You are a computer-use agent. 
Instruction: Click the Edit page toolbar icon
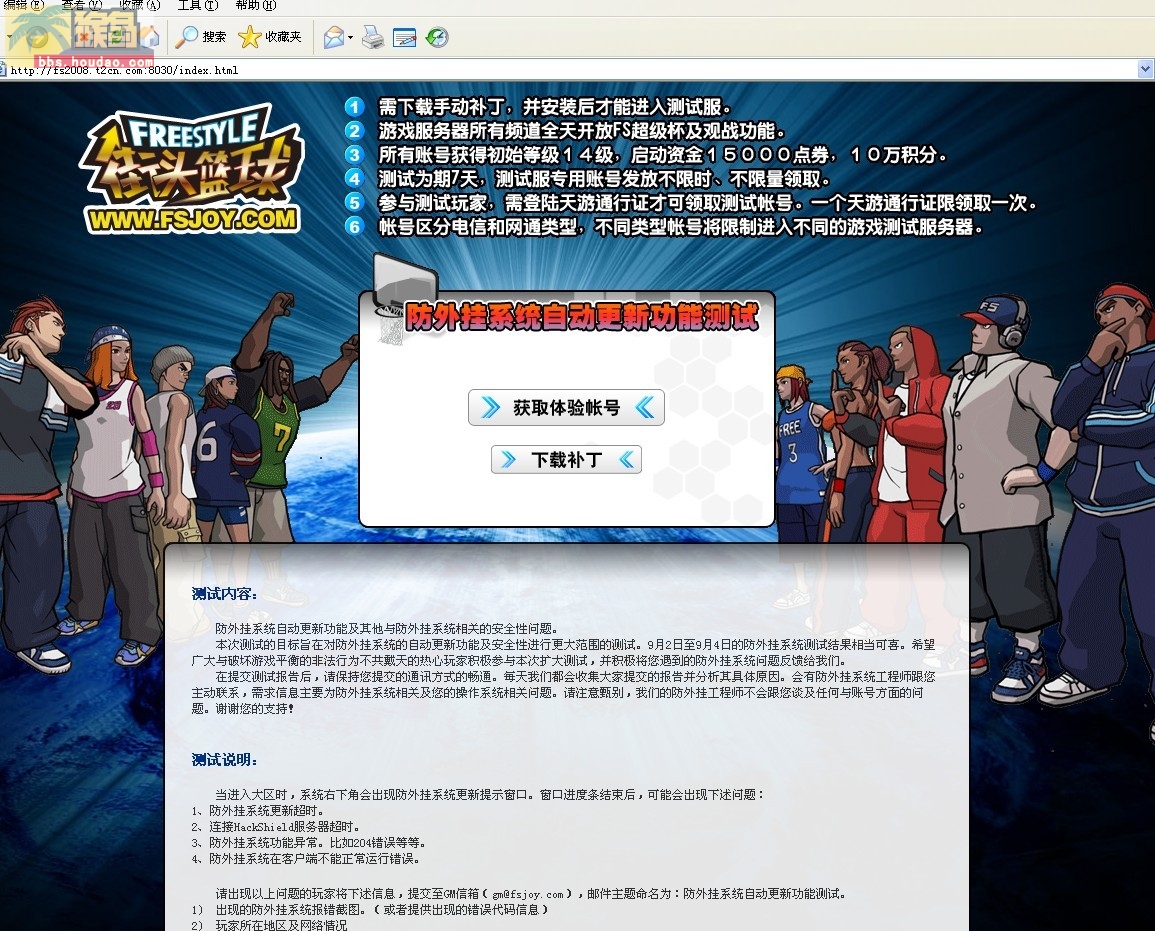click(x=404, y=37)
